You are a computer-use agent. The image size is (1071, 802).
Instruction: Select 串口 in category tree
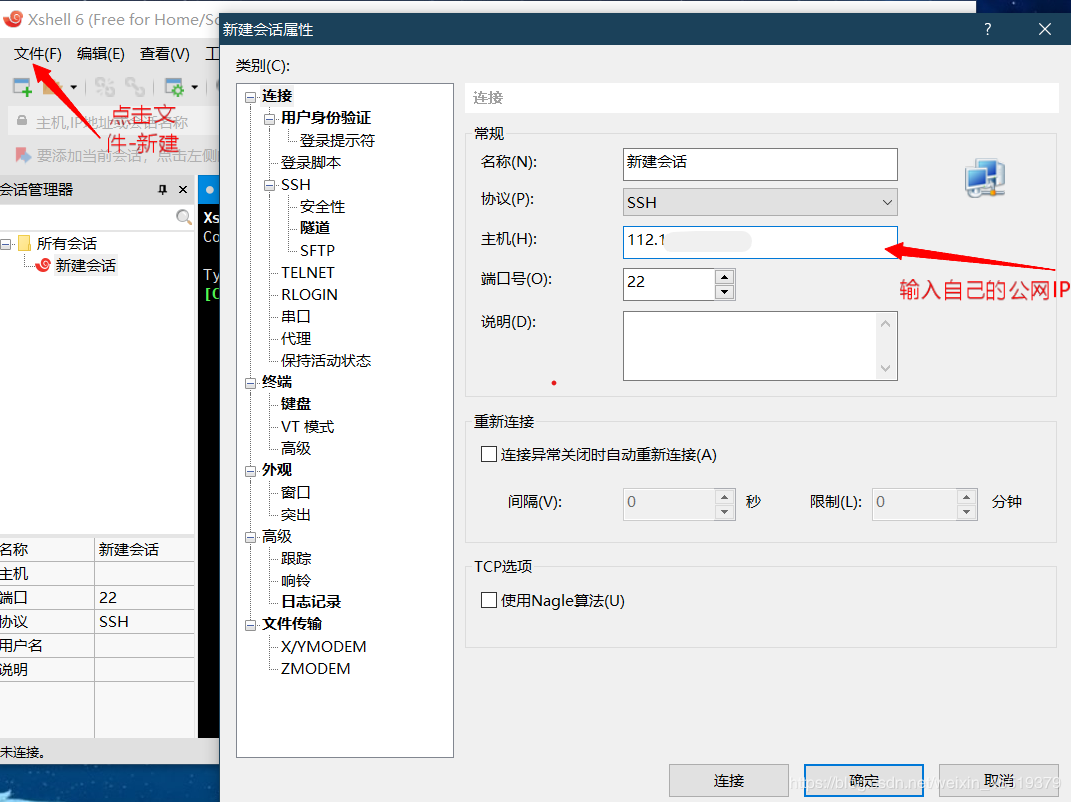(296, 316)
